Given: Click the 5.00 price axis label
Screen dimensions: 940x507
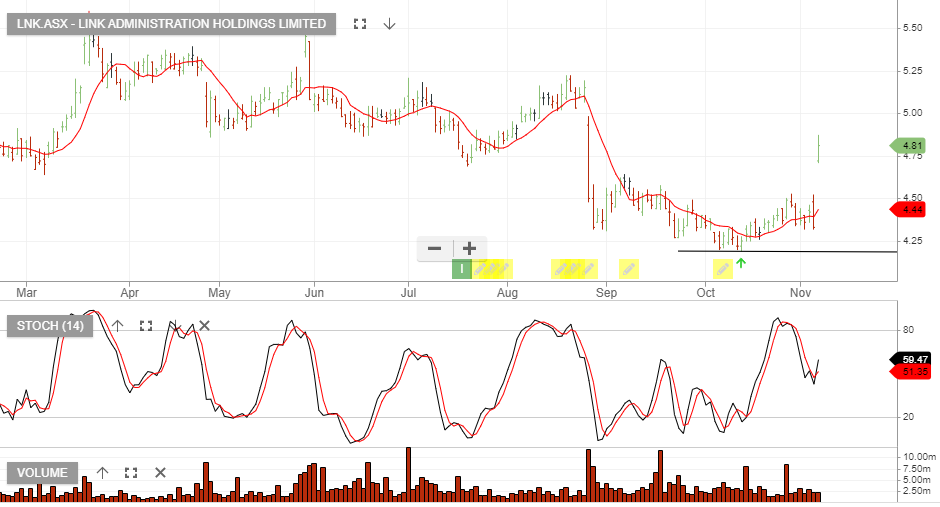Looking at the screenshot, I should 912,113.
